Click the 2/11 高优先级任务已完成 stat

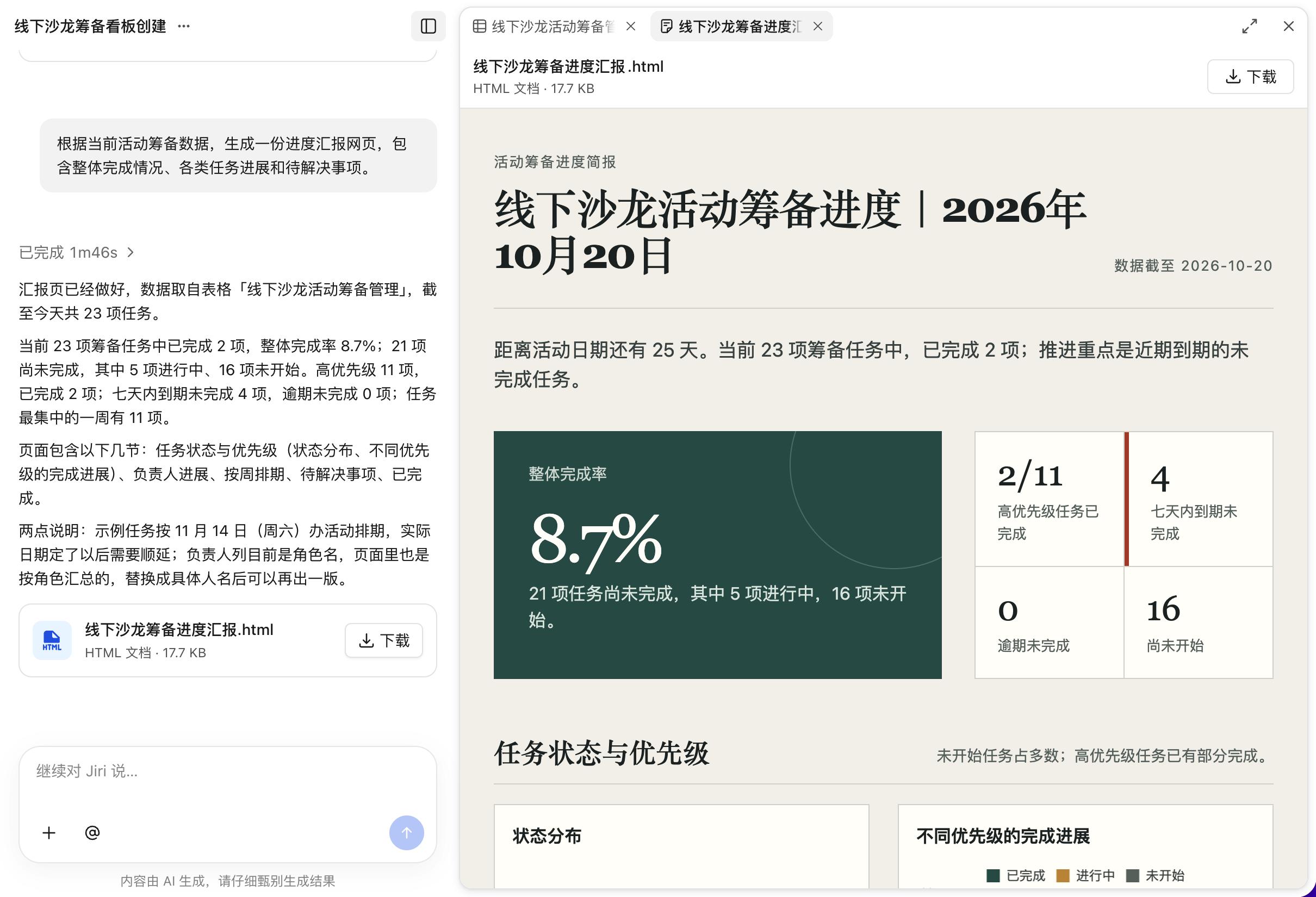click(x=1050, y=499)
